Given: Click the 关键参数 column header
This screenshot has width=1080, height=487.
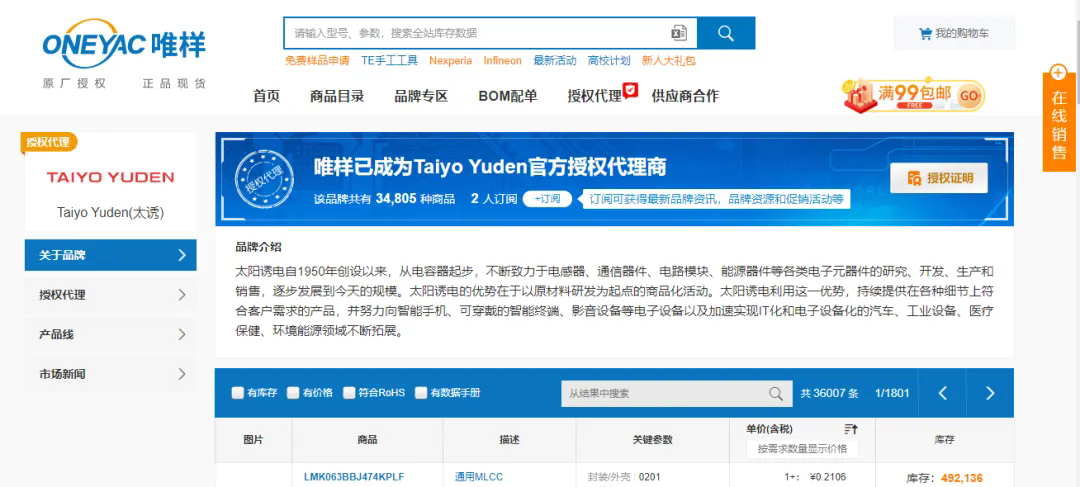Looking at the screenshot, I should tap(652, 439).
